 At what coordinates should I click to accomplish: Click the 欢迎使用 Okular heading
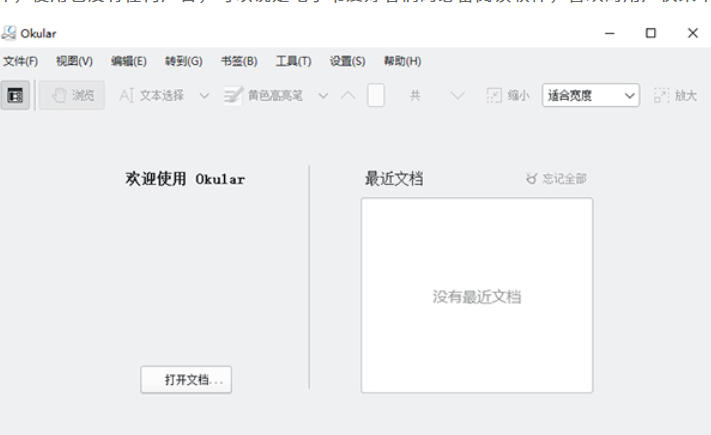tap(185, 179)
